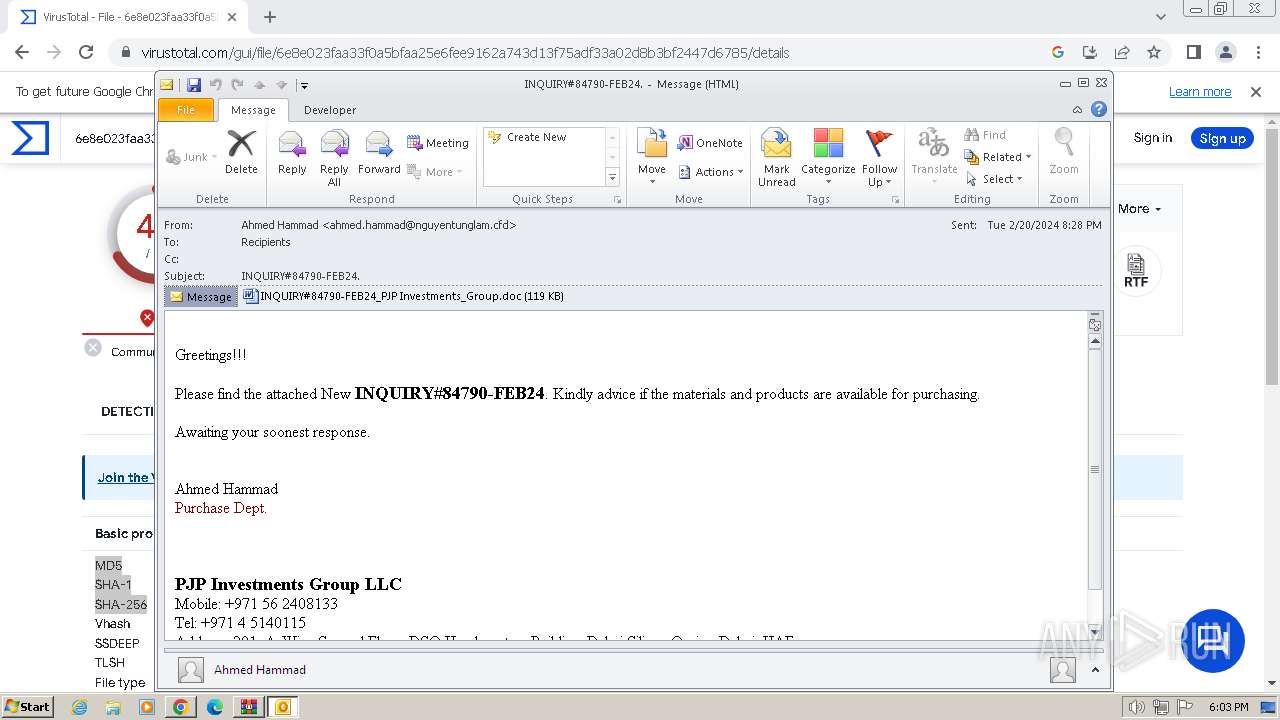Click the Reply All icon
Viewport: 1280px width, 720px height.
click(x=334, y=158)
